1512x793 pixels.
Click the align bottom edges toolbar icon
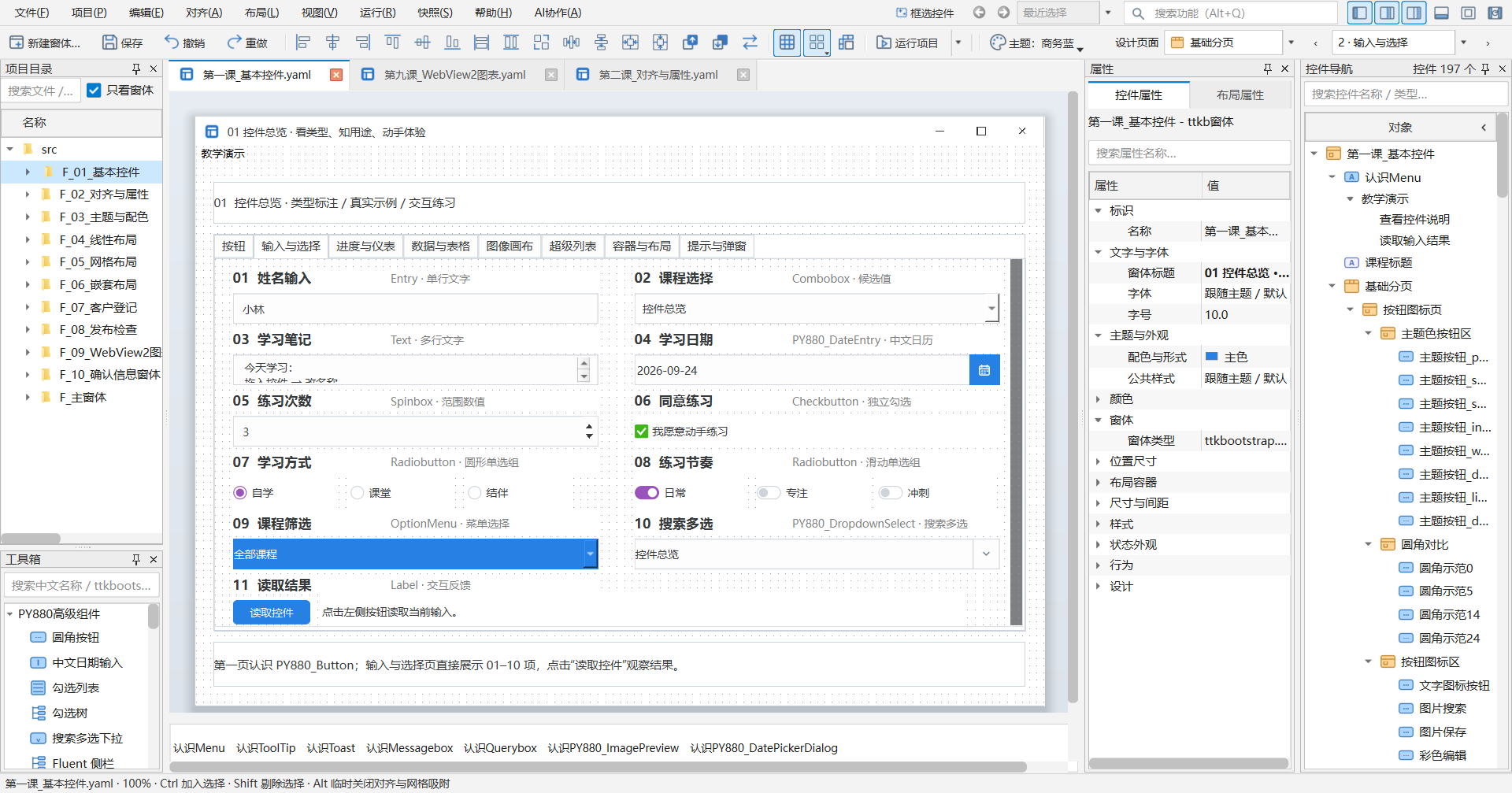452,43
